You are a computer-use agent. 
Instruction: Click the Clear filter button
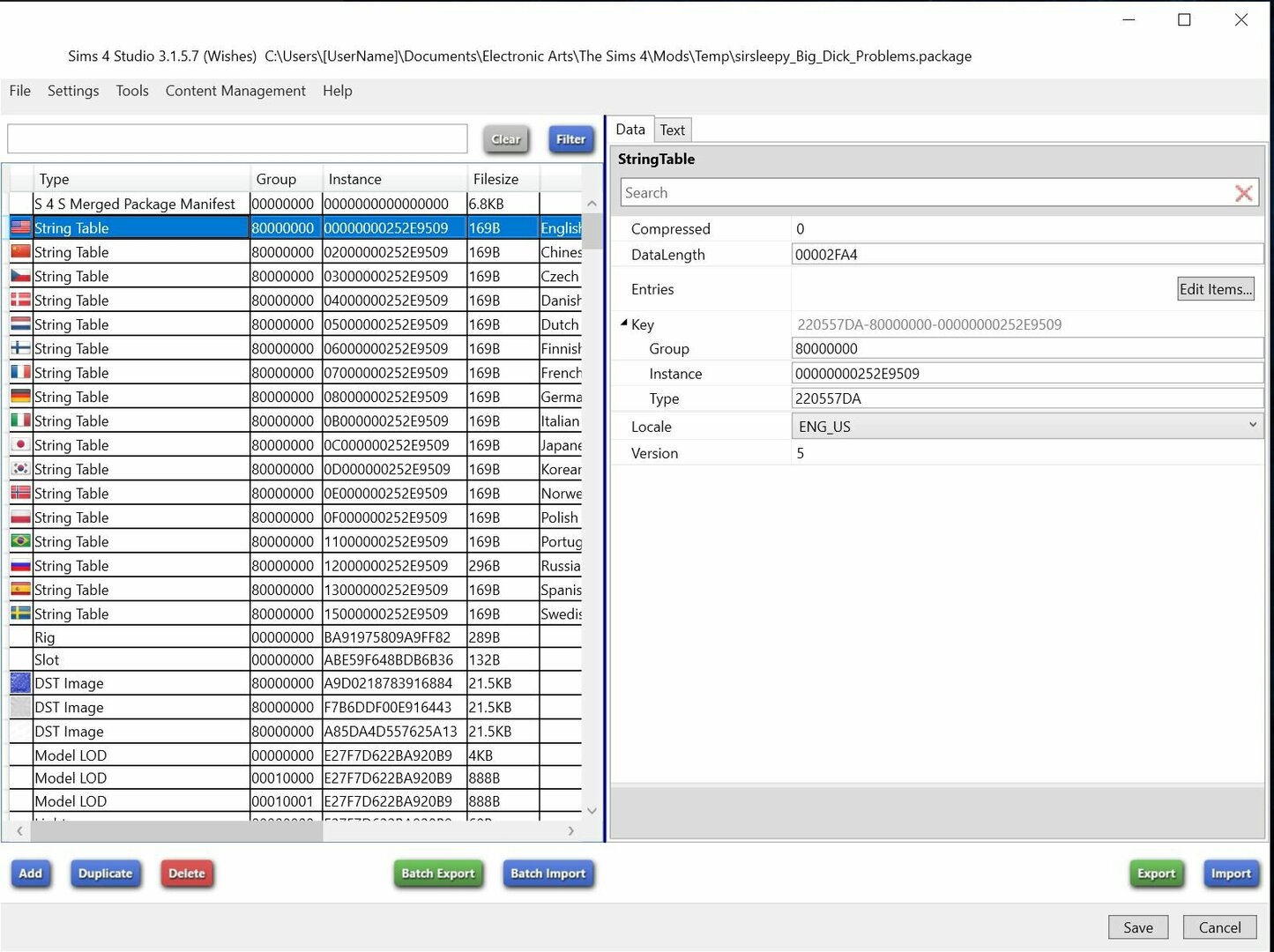tap(506, 139)
